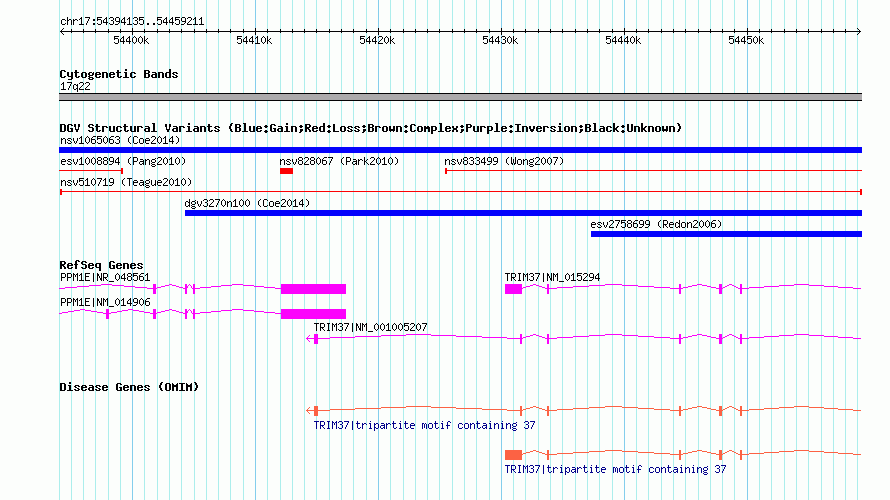Open PPM1E|NM_014906 transcript label

pyautogui.click(x=105, y=302)
